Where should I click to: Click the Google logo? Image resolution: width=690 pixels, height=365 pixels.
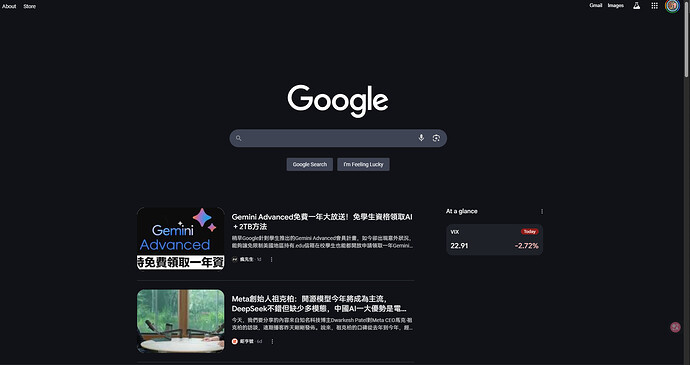click(x=338, y=101)
